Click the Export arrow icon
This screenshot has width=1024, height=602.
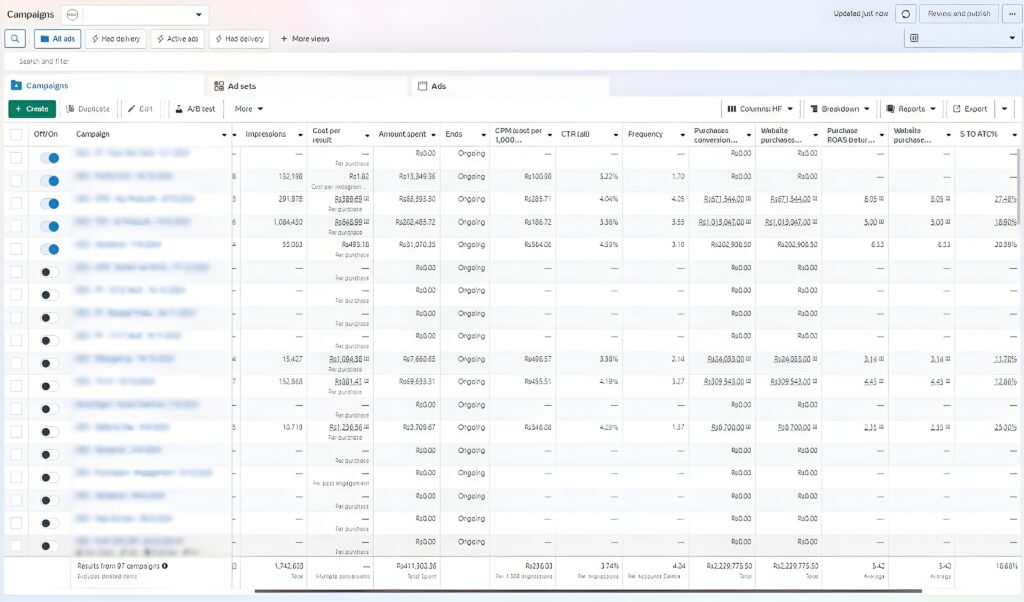957,109
